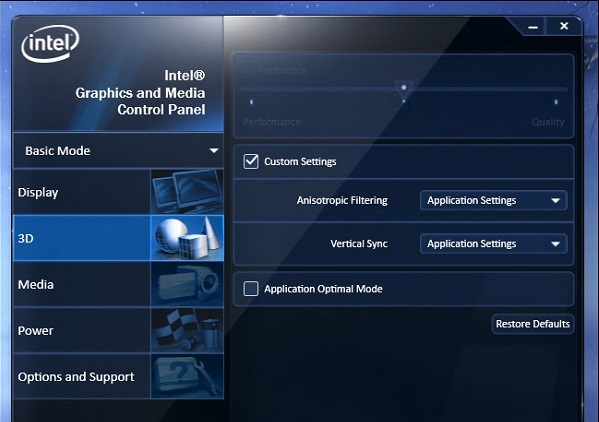
Task: Uncheck the Custom Settings checkbox
Action: pos(251,161)
